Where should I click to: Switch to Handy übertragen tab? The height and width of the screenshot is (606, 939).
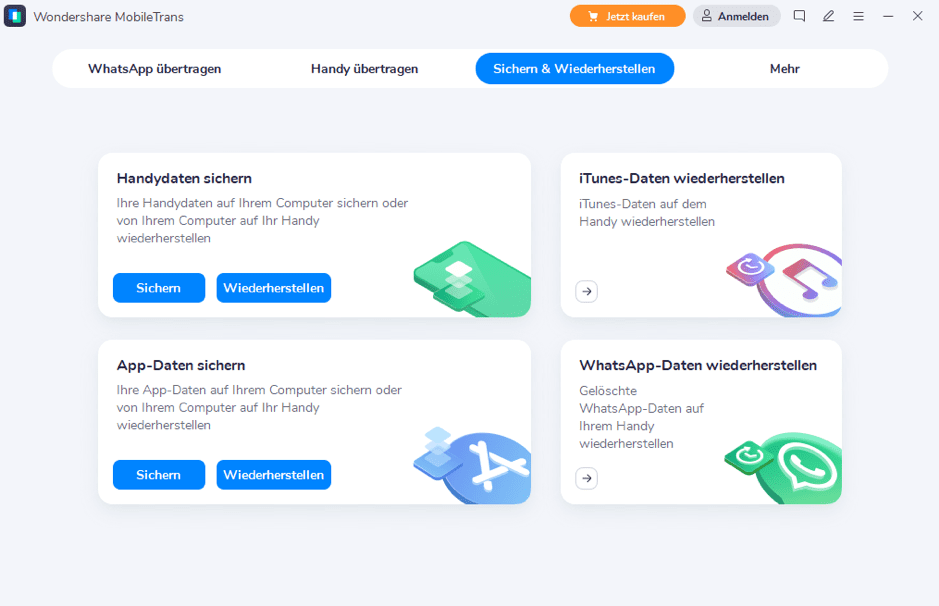[365, 69]
